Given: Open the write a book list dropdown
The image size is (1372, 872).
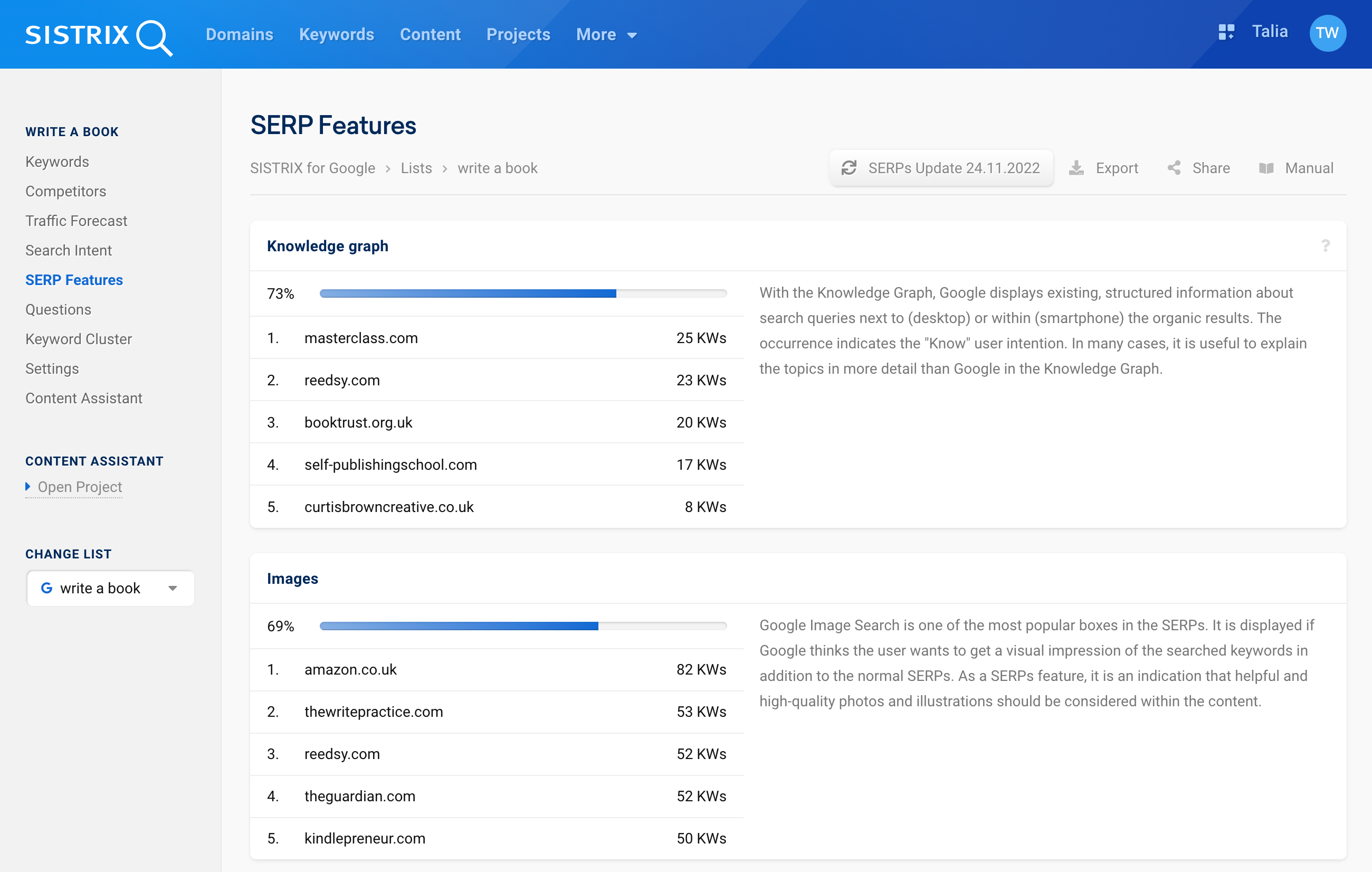Looking at the screenshot, I should click(x=110, y=587).
